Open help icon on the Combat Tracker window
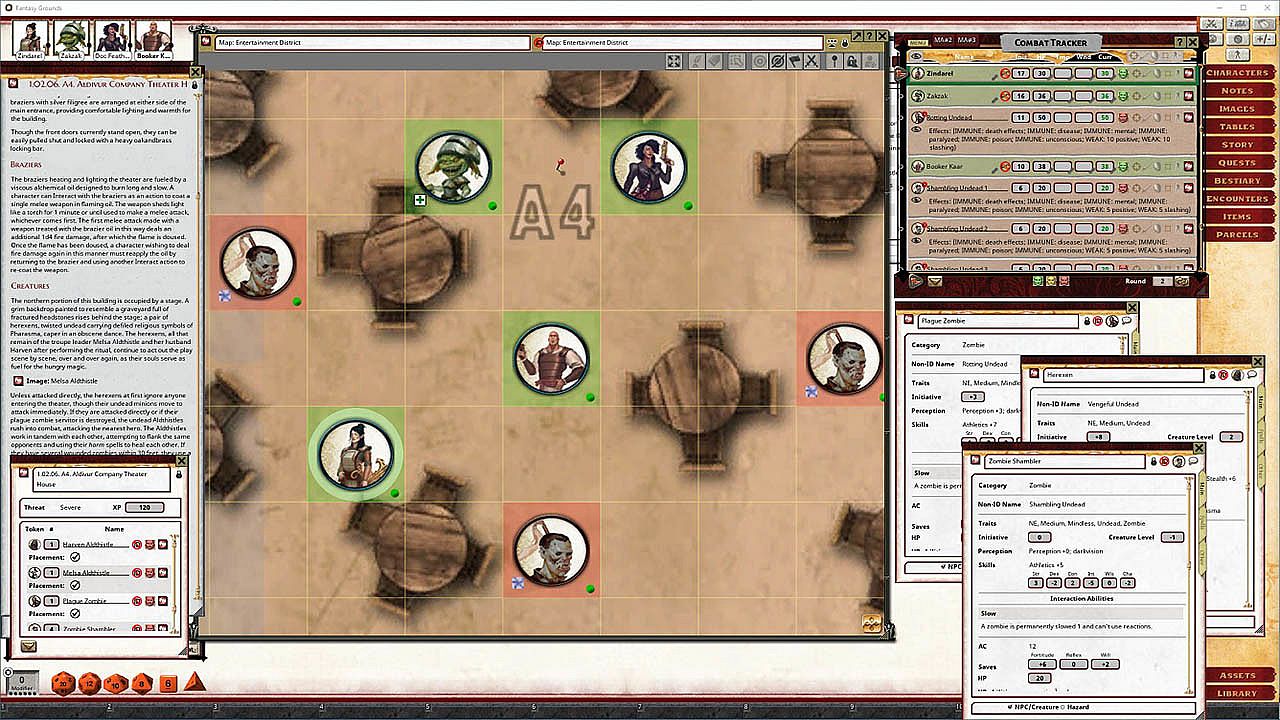The height and width of the screenshot is (720, 1280). [1180, 42]
